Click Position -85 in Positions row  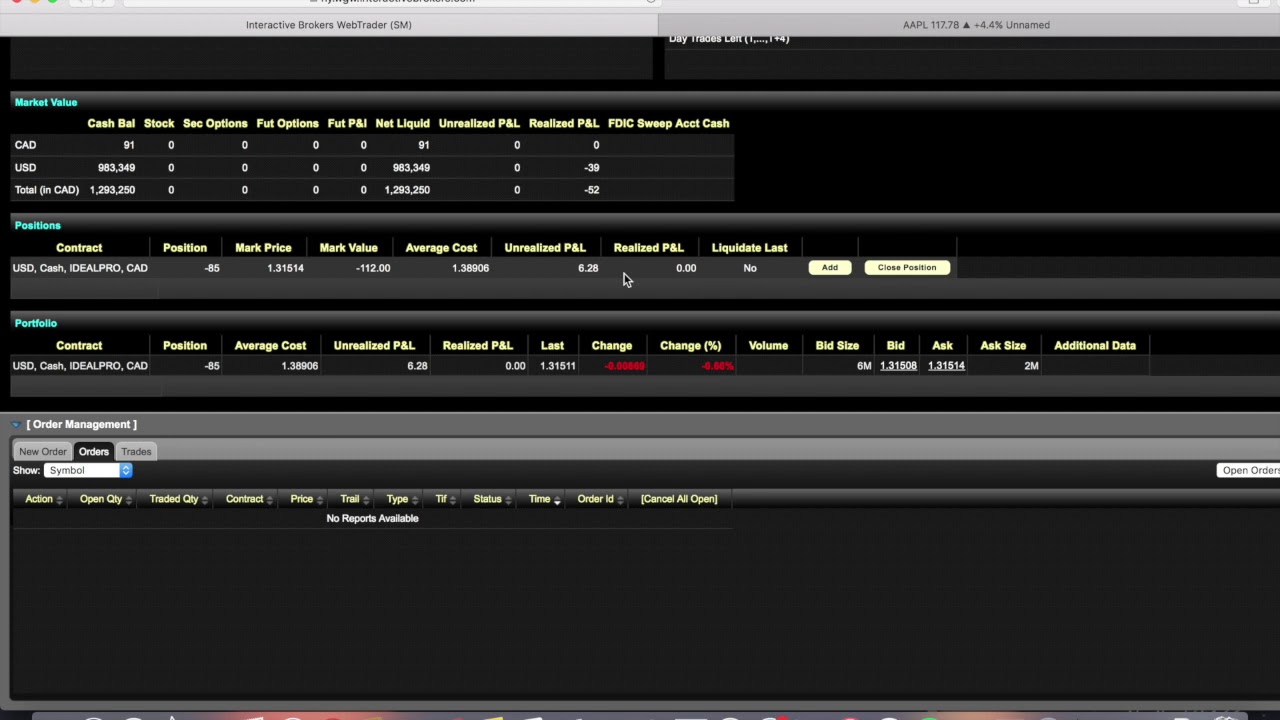tap(212, 268)
